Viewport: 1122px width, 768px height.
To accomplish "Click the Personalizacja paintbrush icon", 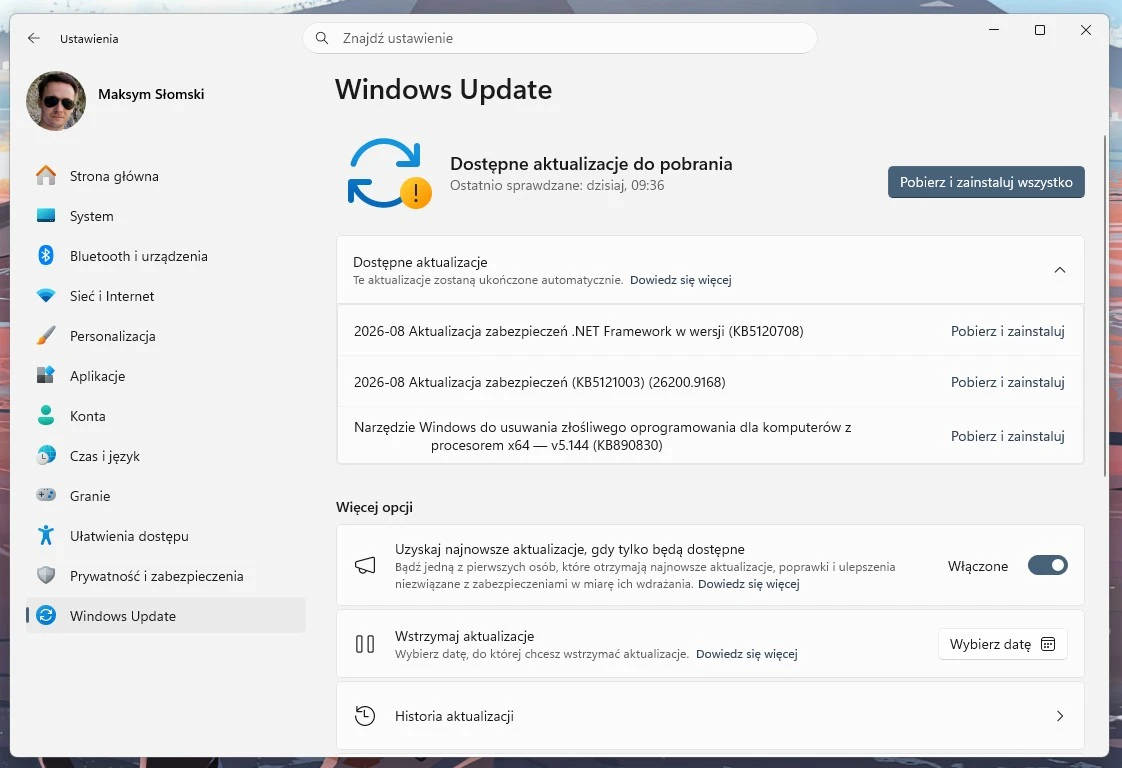I will coord(46,336).
